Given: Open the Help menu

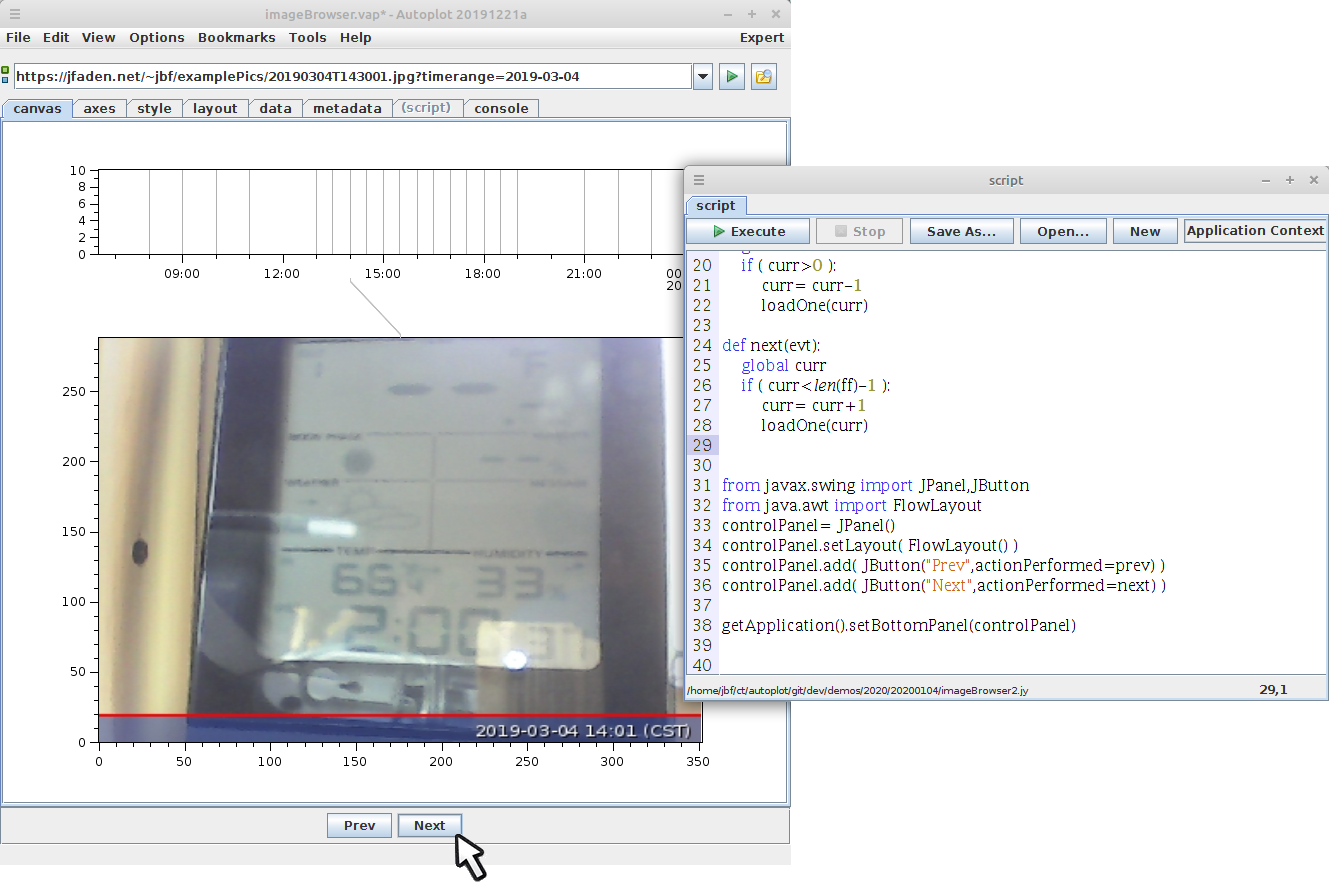Looking at the screenshot, I should pos(355,38).
